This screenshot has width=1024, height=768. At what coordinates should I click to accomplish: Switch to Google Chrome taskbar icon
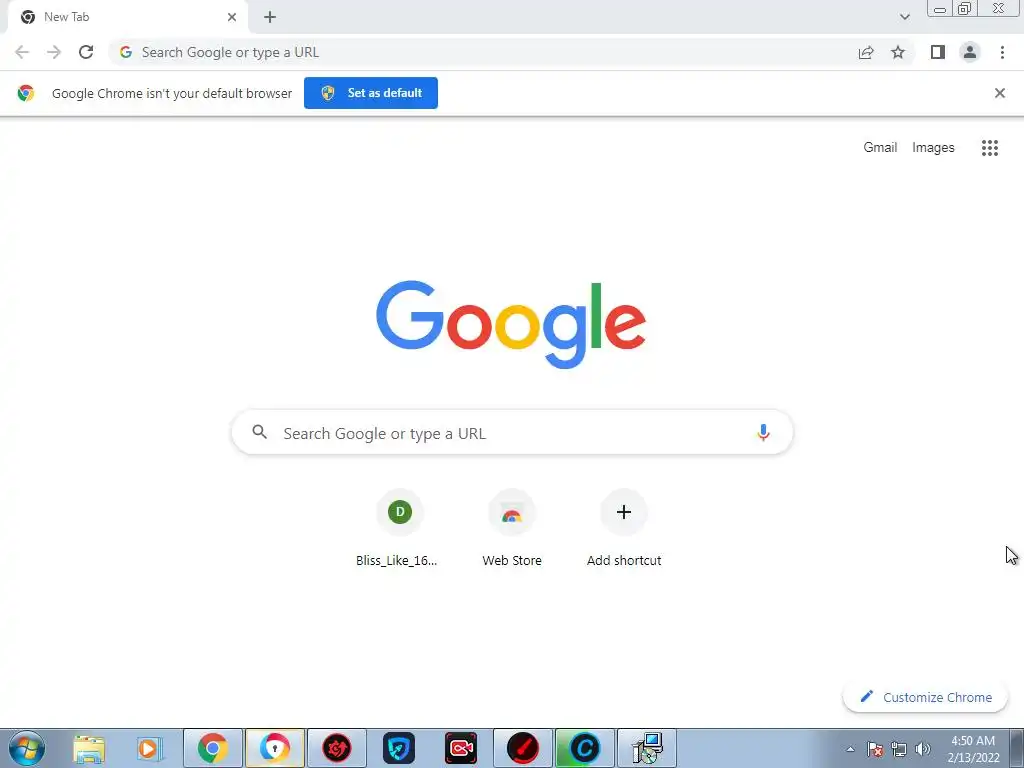click(x=213, y=748)
